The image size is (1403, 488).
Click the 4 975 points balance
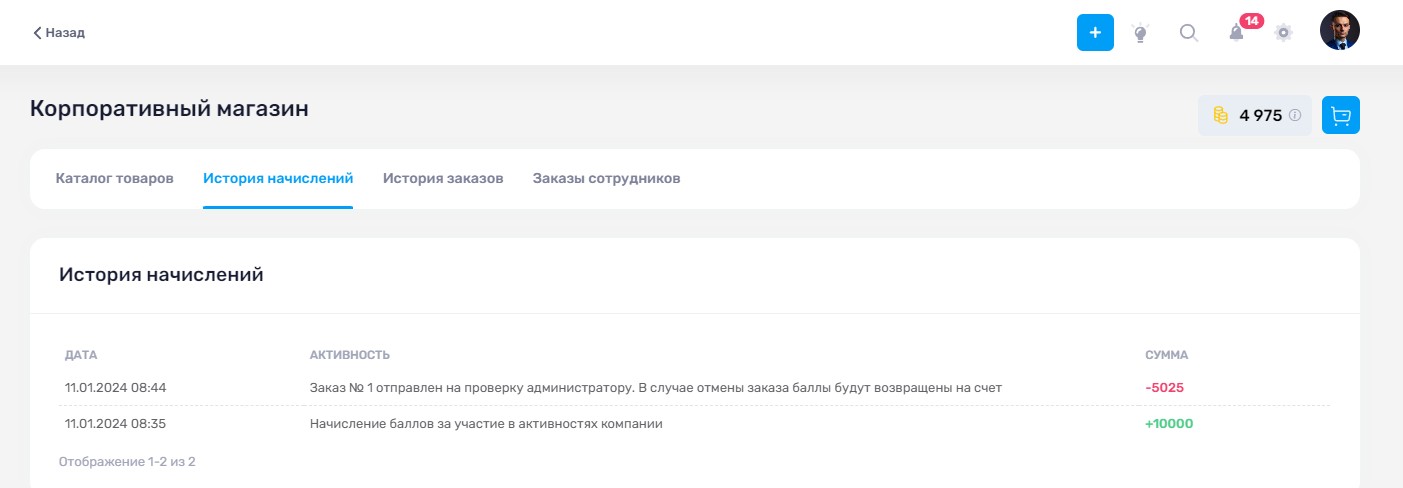1260,115
